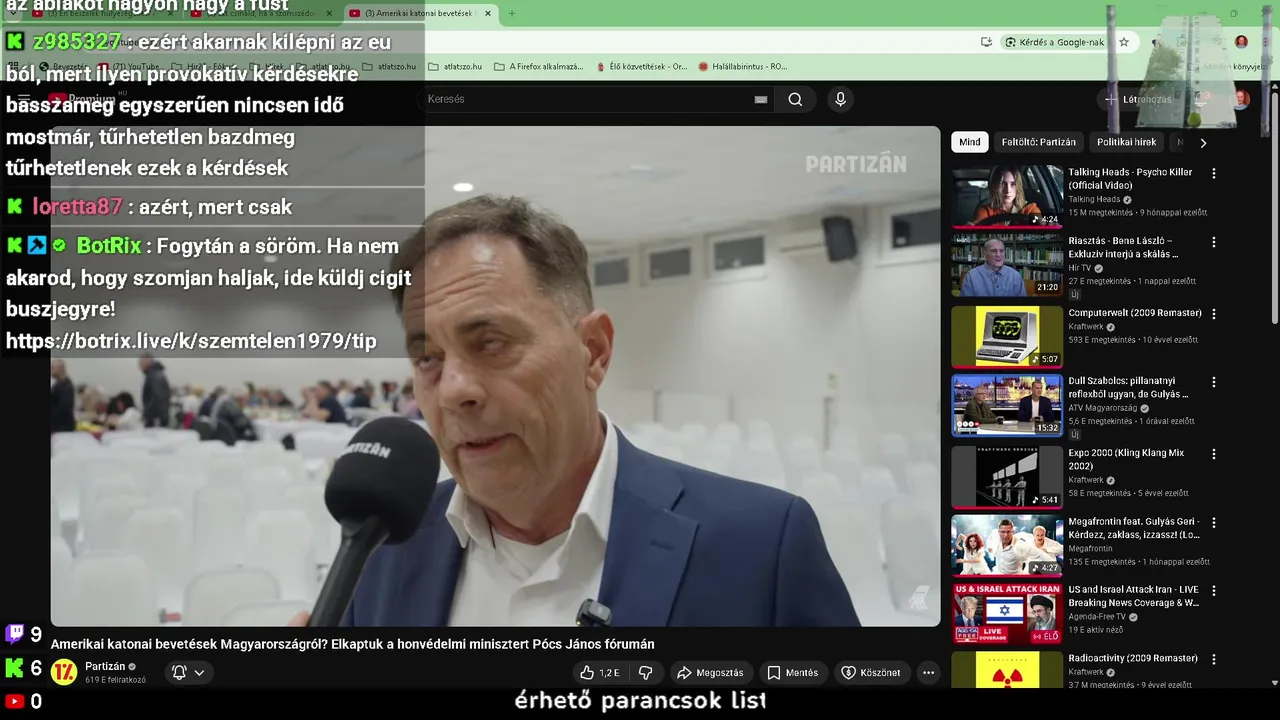This screenshot has width=1280, height=720.
Task: Open YouTube account avatar menu
Action: click(1241, 99)
